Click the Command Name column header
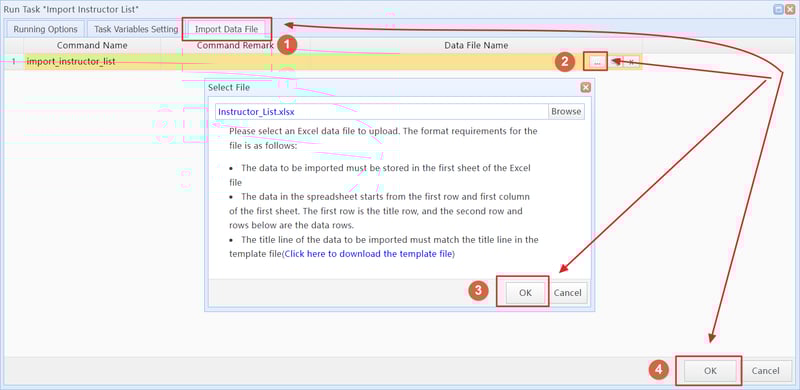 click(92, 45)
